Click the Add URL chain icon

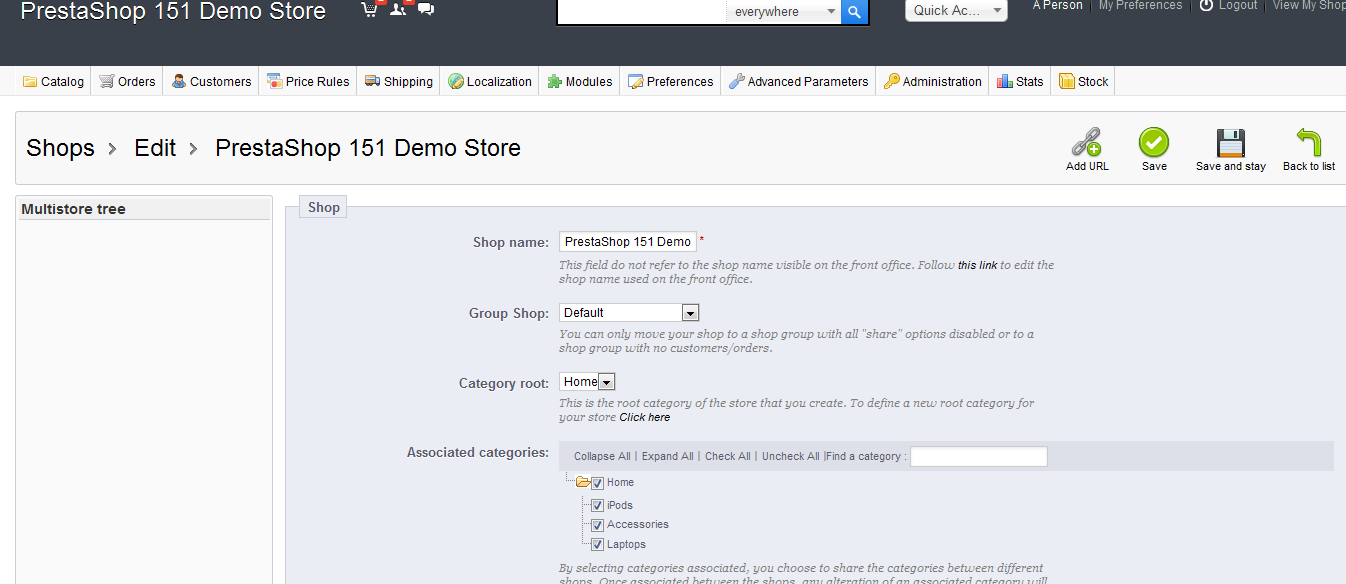(1086, 143)
